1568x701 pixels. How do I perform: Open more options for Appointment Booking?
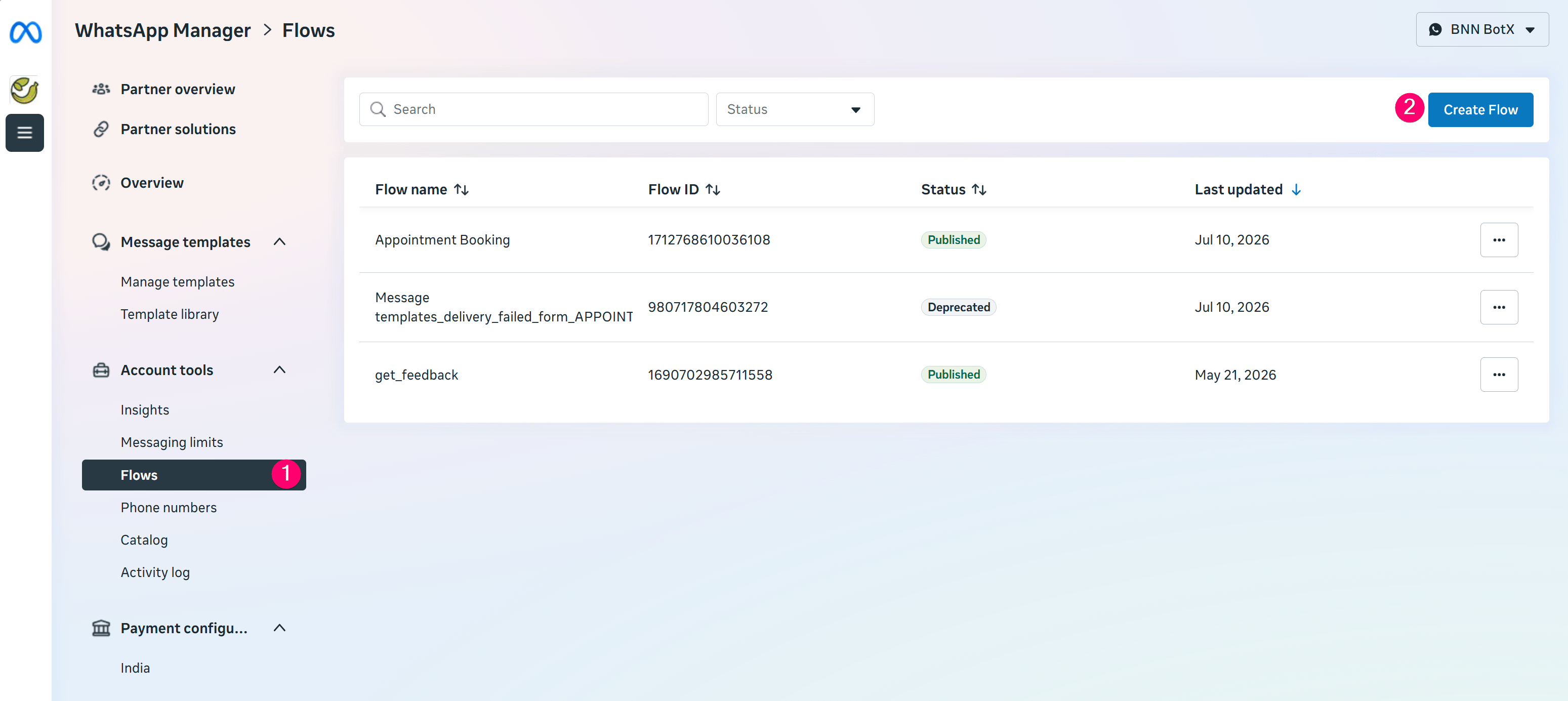tap(1499, 240)
